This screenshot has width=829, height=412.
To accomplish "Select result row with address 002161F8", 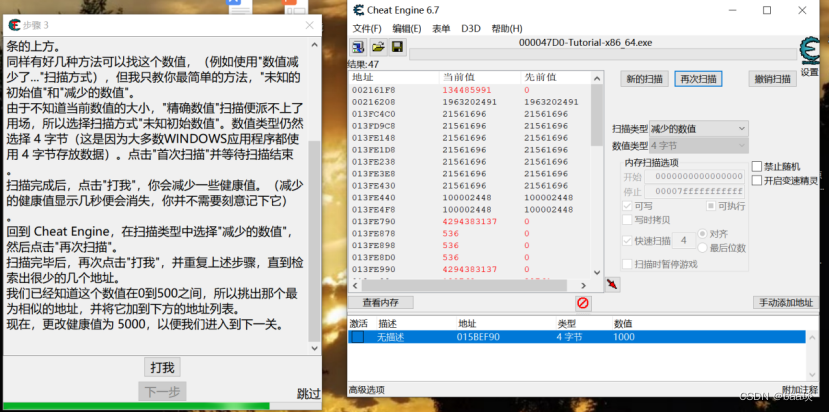I will point(469,90).
